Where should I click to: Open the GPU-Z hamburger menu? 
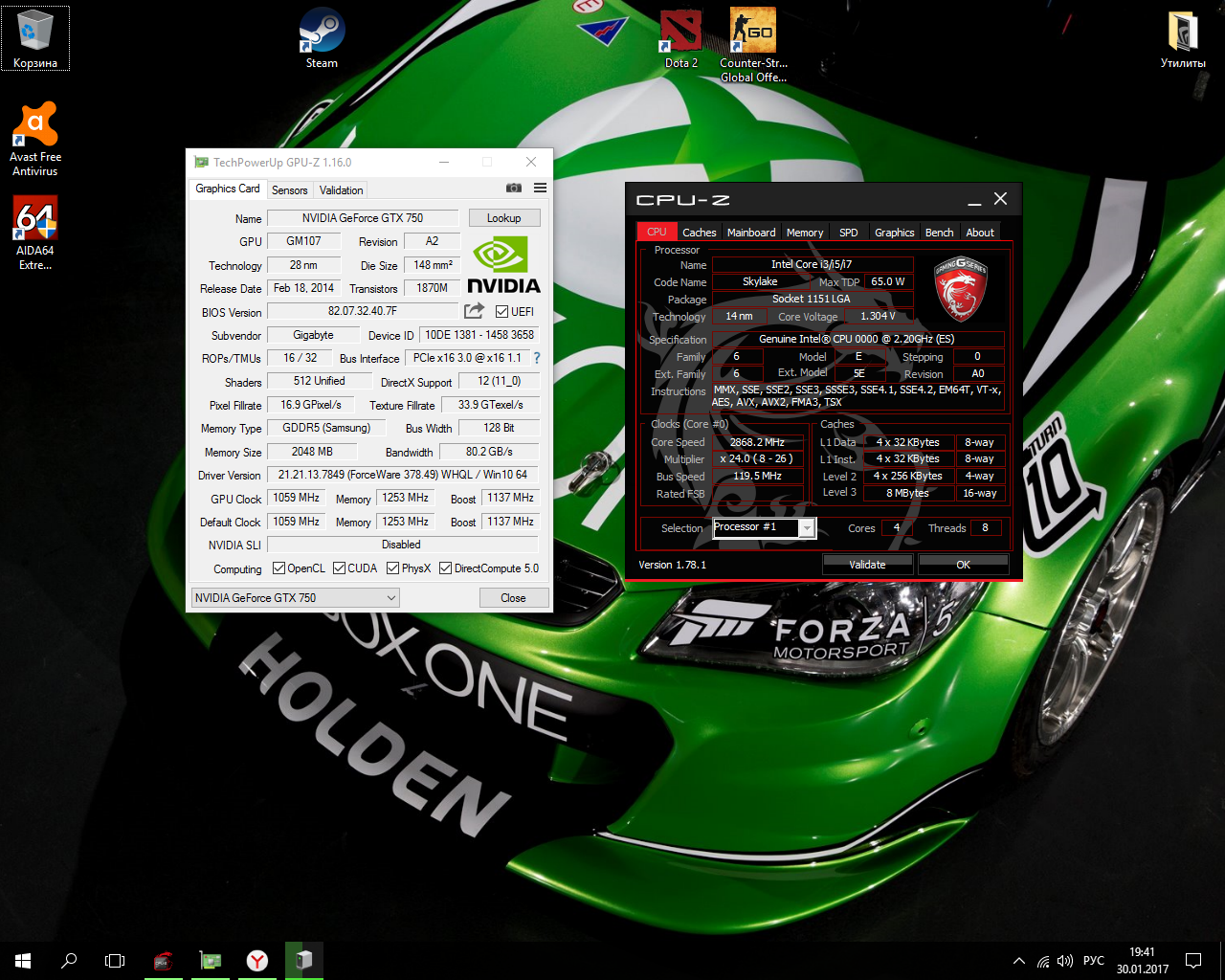coord(540,189)
